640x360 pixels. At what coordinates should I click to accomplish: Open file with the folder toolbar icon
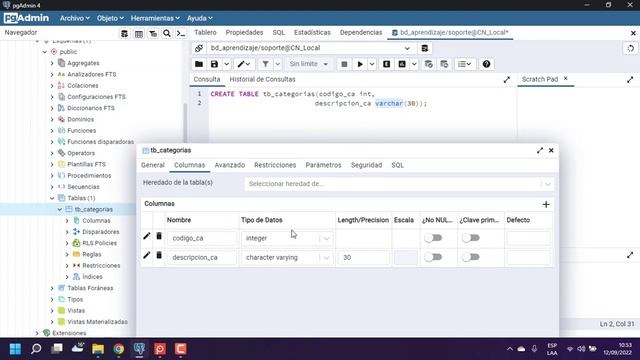[x=199, y=64]
